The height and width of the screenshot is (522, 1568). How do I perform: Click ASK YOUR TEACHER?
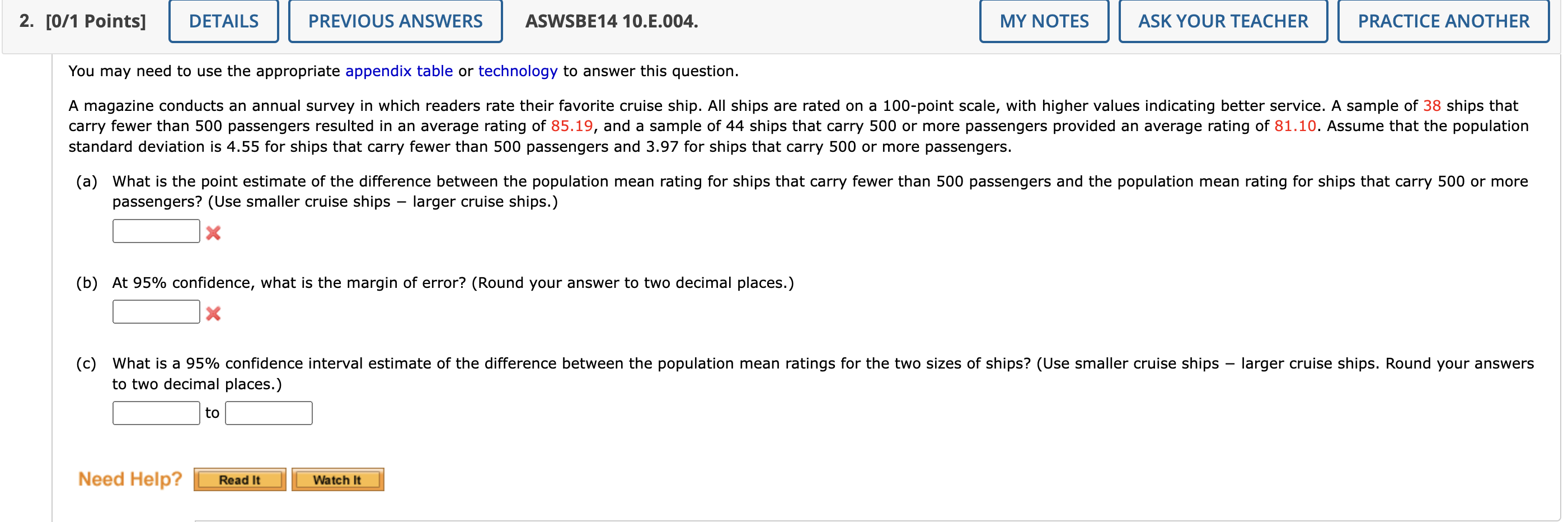[1223, 21]
